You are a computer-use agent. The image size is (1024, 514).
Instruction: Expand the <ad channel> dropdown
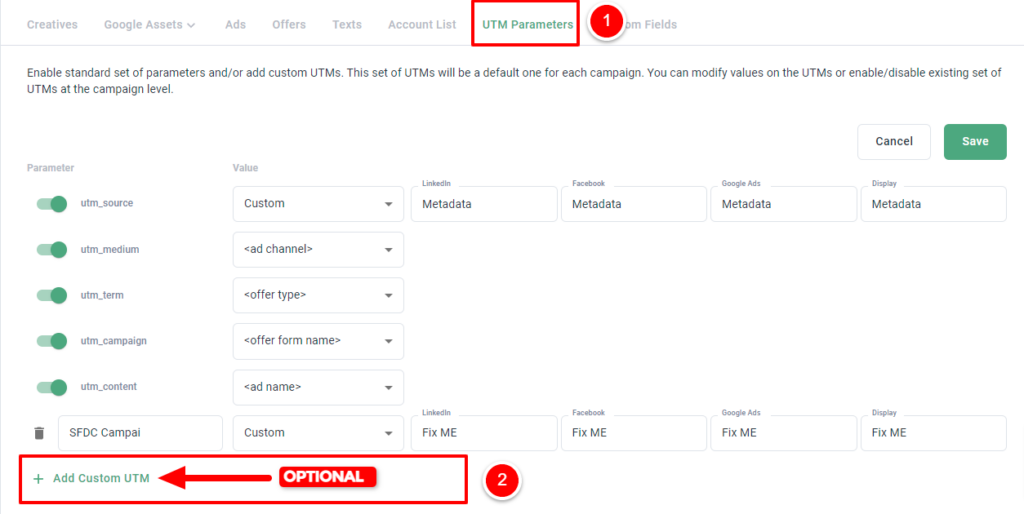point(318,249)
